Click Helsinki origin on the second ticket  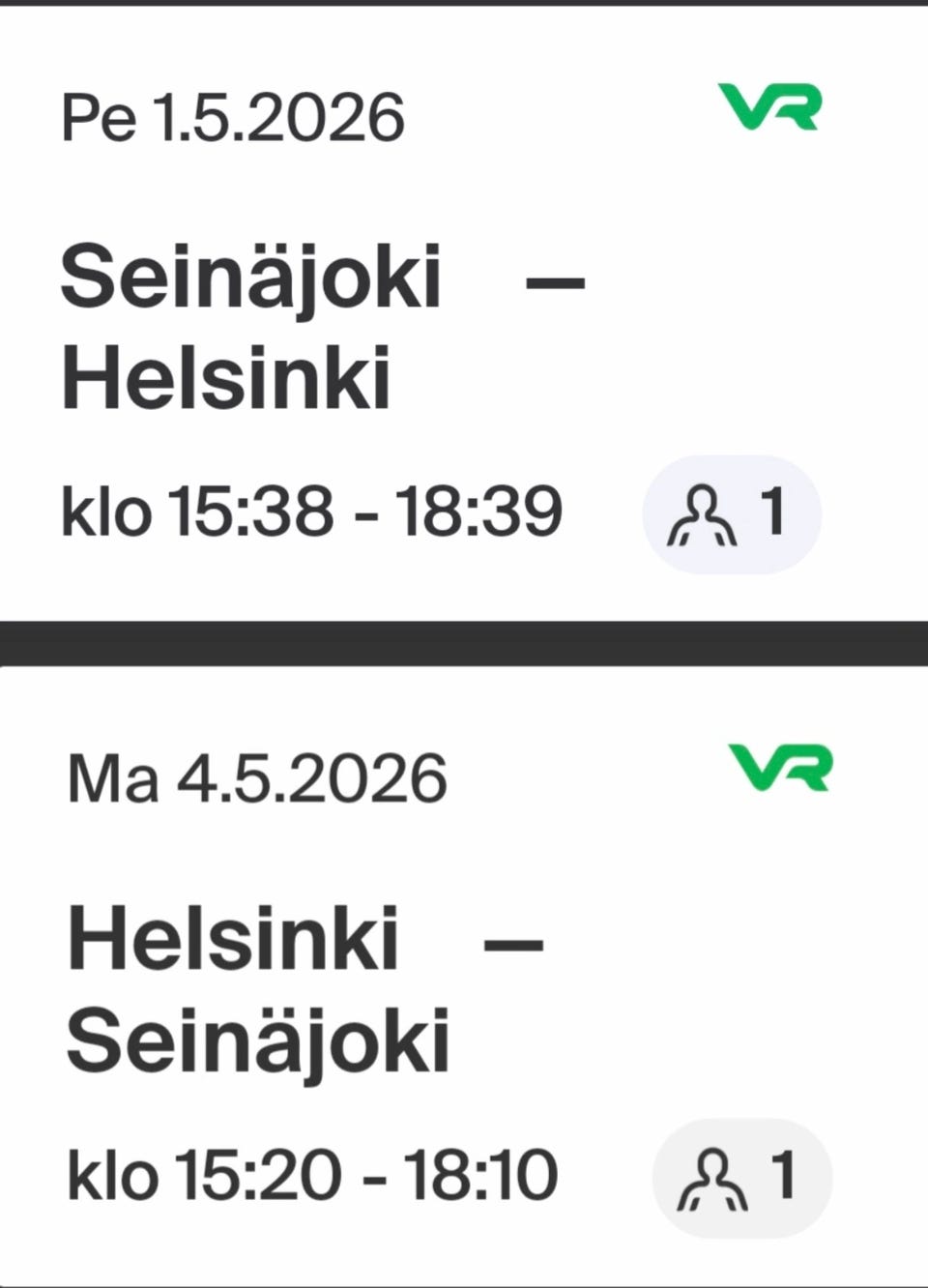coord(233,939)
